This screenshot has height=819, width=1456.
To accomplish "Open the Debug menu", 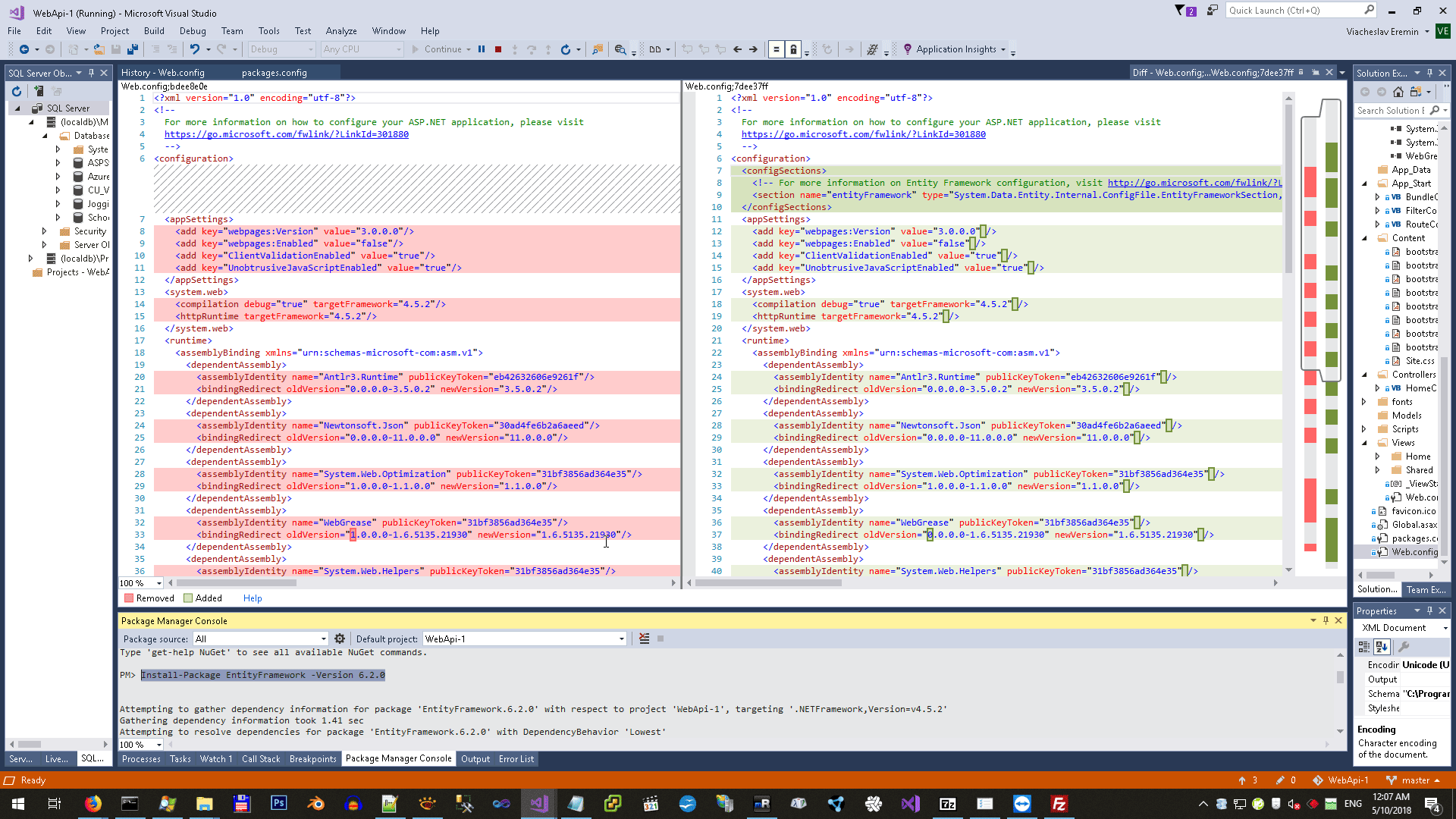I will click(193, 31).
